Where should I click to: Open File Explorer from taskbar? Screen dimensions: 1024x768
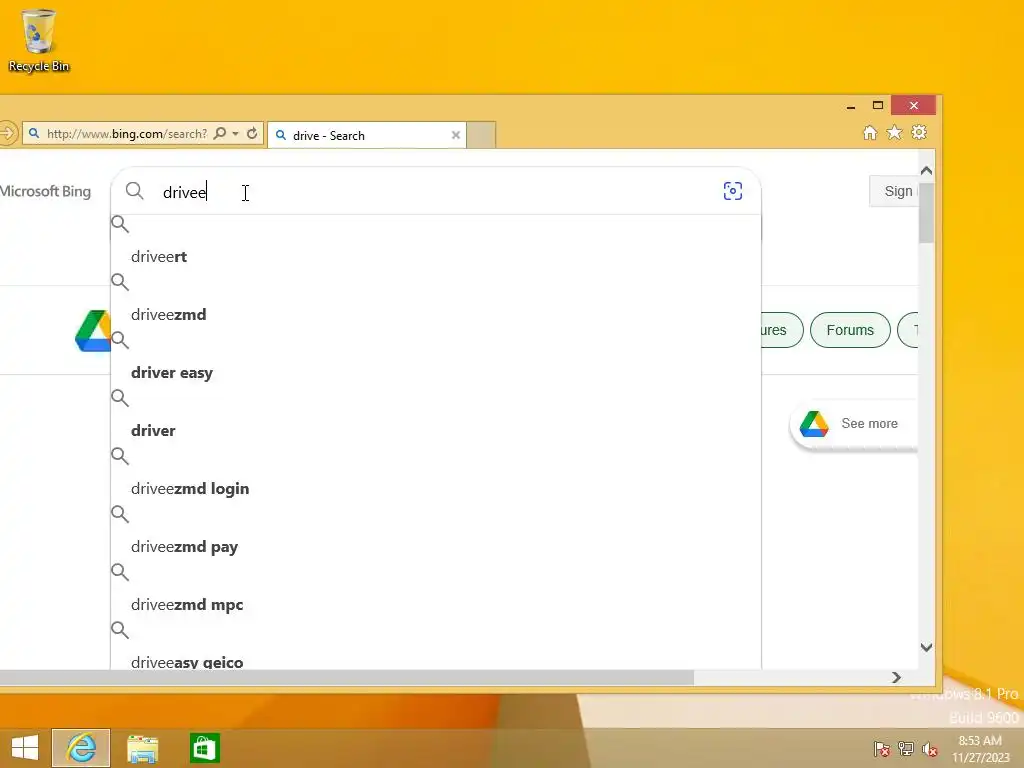[142, 748]
